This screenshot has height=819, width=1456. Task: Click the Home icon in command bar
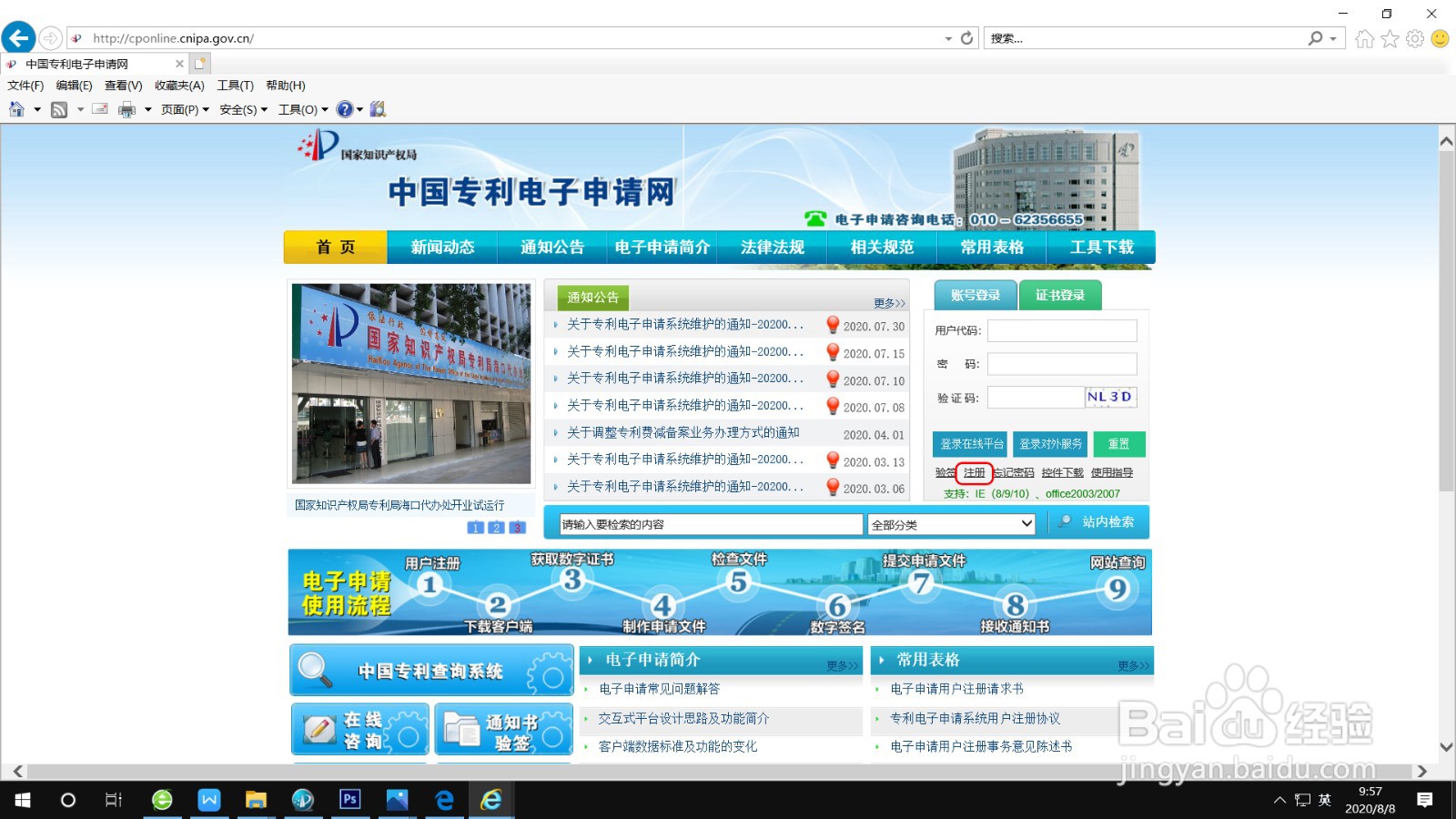(x=16, y=109)
